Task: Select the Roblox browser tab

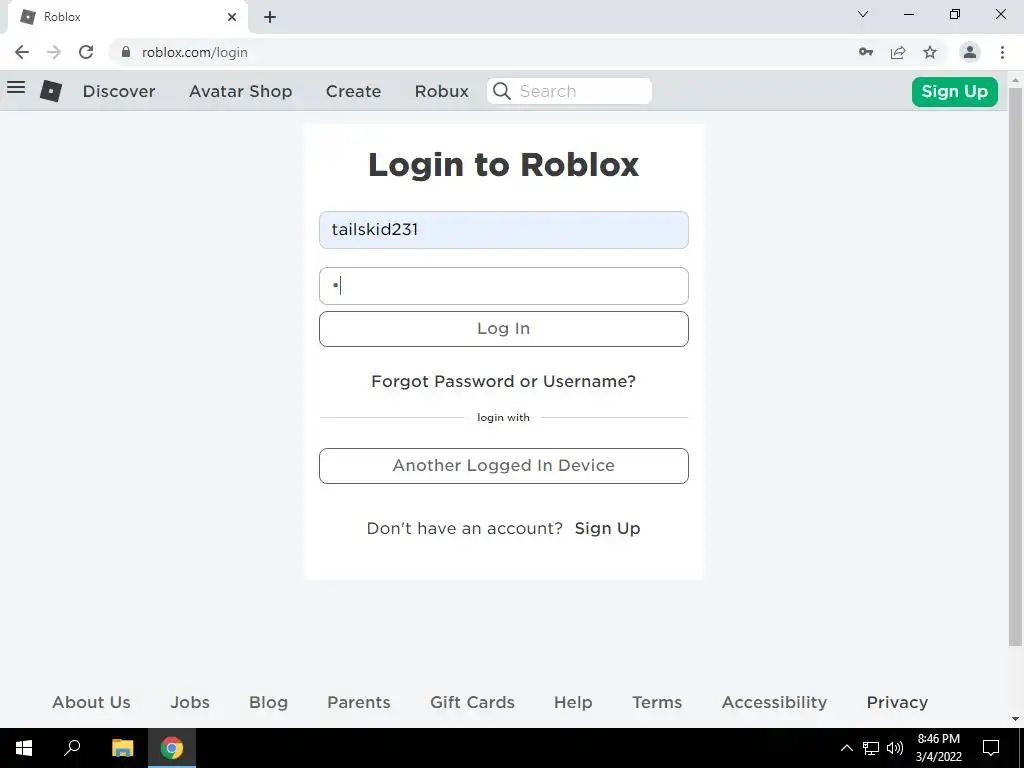Action: pyautogui.click(x=127, y=17)
